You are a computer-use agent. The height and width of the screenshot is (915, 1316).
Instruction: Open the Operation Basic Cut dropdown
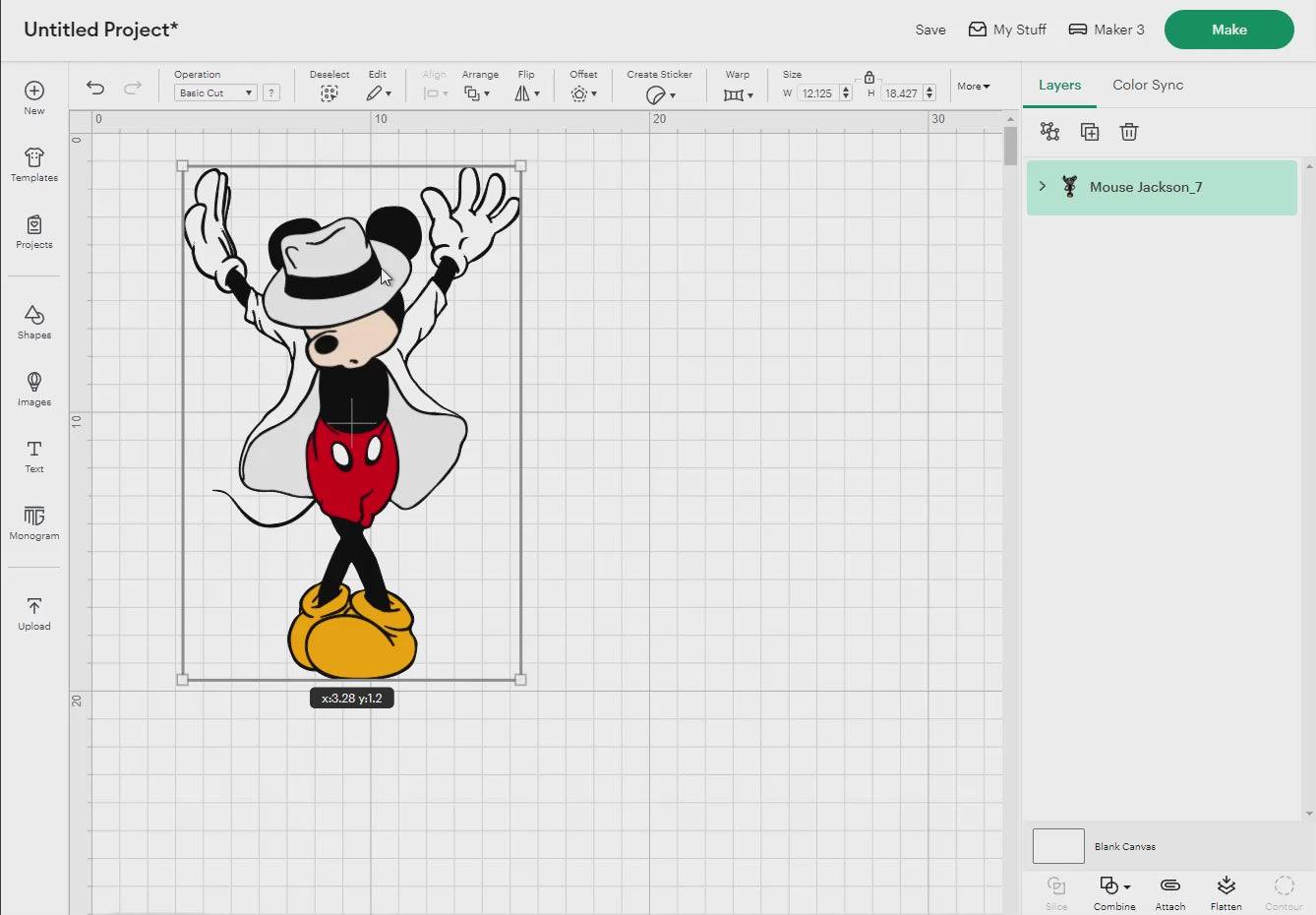[215, 92]
